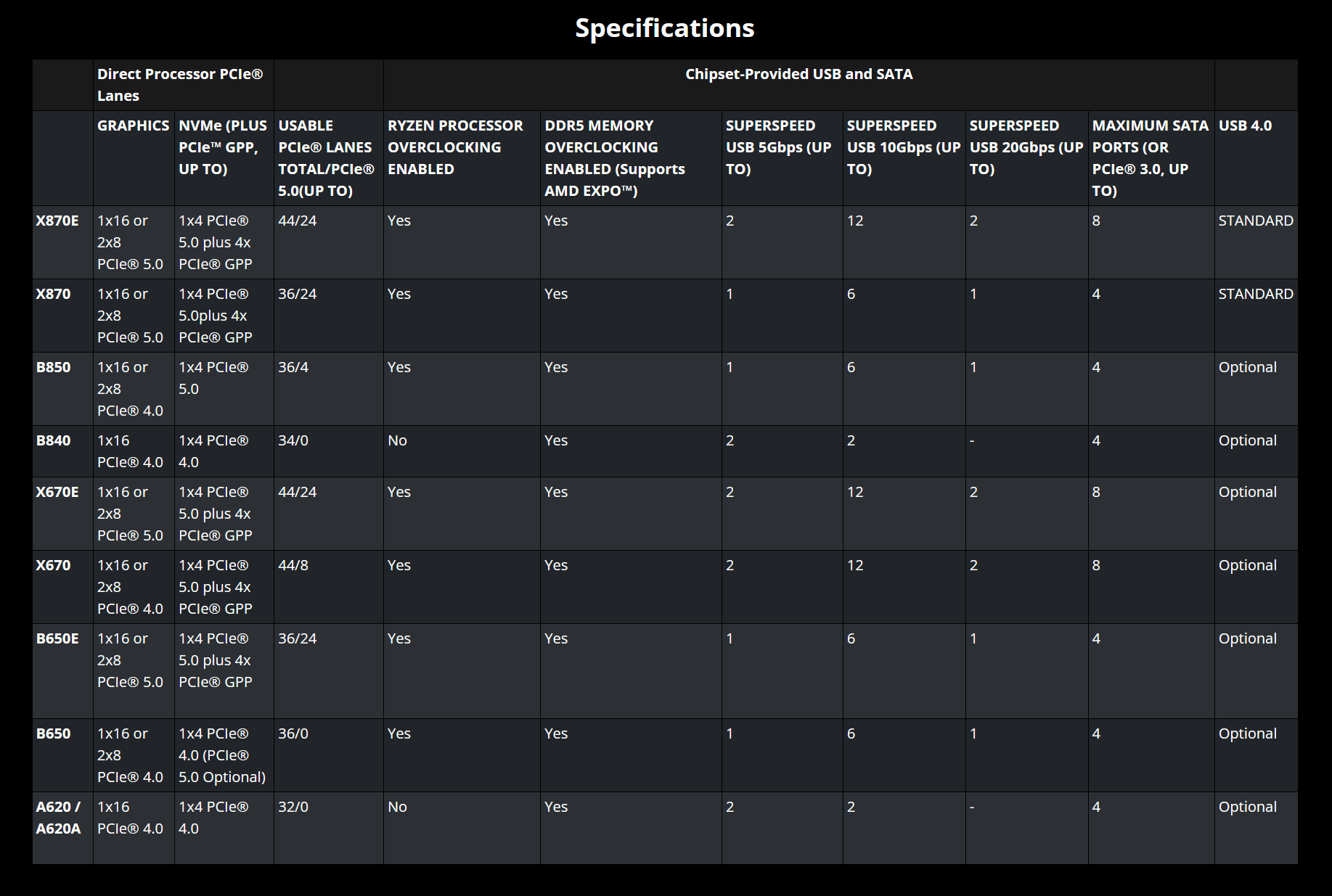Click the 6 USB 10Gbps cell in B850 row
This screenshot has width=1332, height=896.
(x=904, y=389)
